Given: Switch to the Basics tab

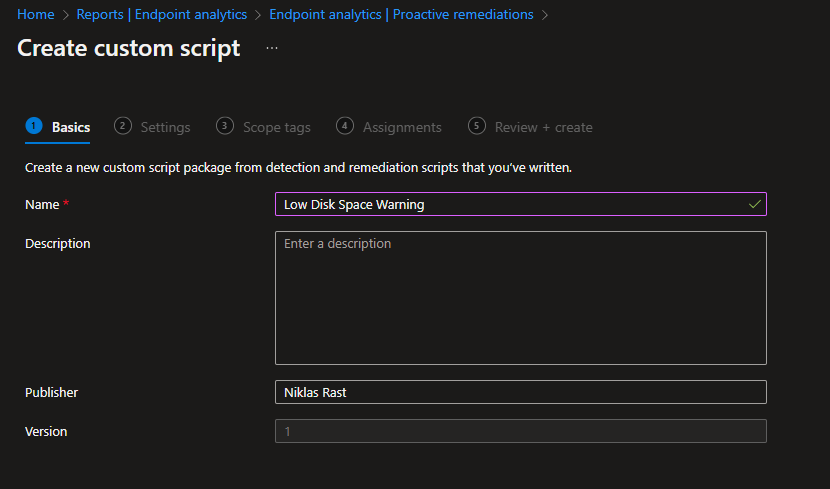Looking at the screenshot, I should 71,128.
